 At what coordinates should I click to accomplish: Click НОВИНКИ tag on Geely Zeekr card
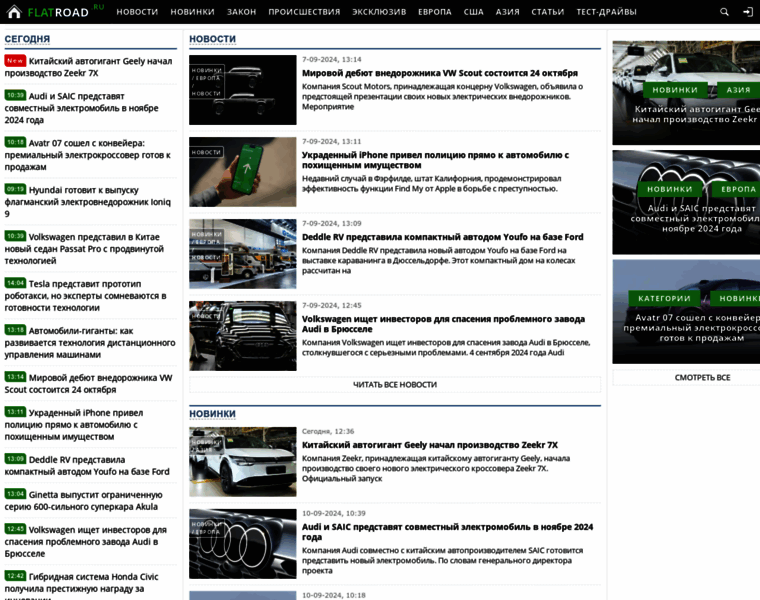tap(675, 90)
